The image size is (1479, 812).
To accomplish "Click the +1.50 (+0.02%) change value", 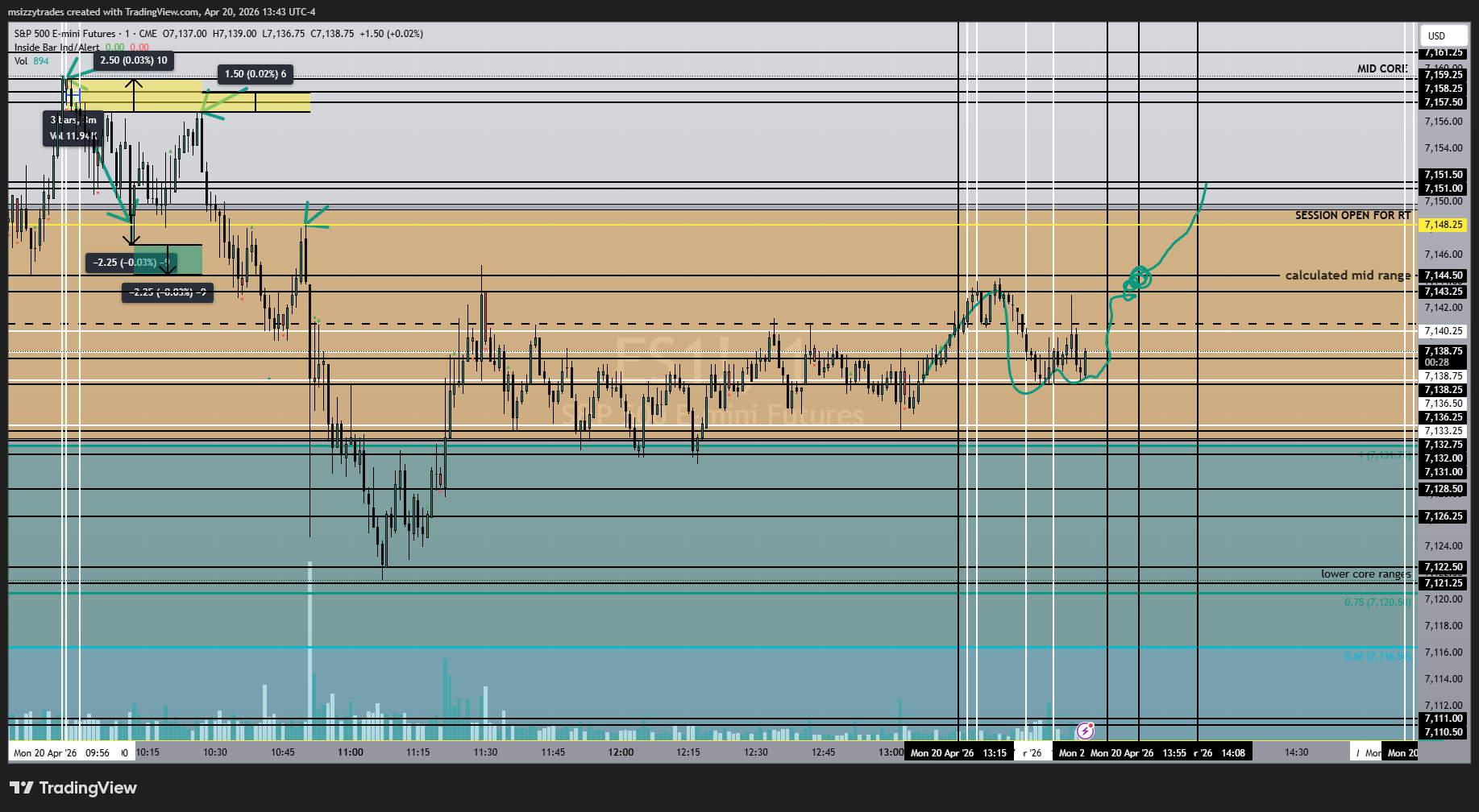I will coord(391,34).
